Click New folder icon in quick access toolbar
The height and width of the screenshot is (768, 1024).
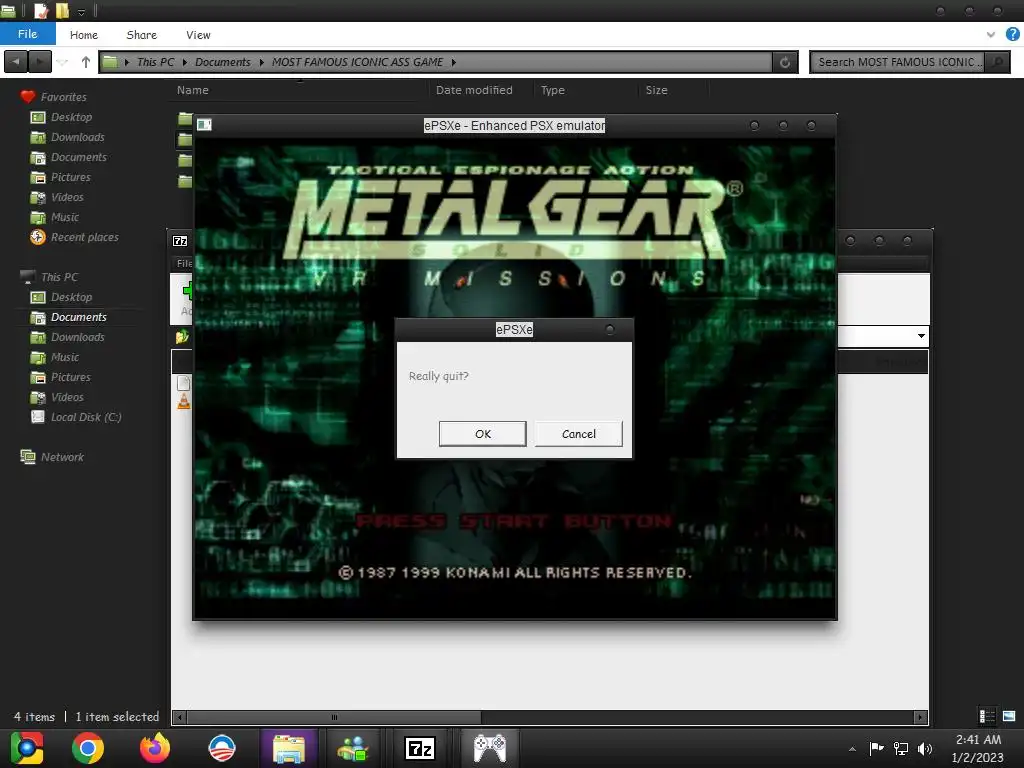coord(62,10)
